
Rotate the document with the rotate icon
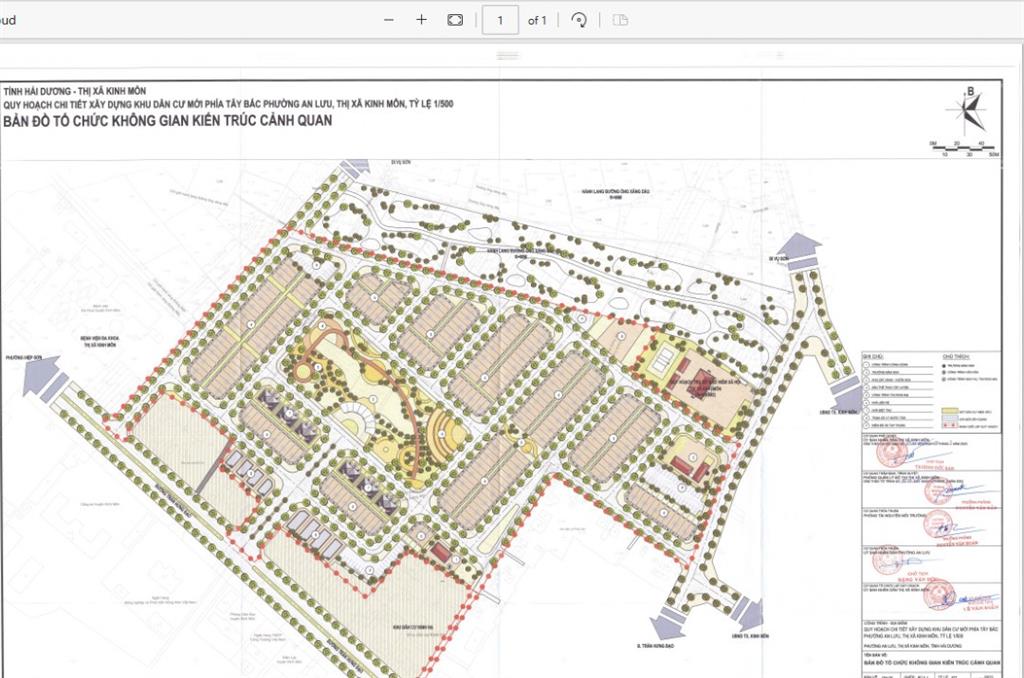click(579, 20)
